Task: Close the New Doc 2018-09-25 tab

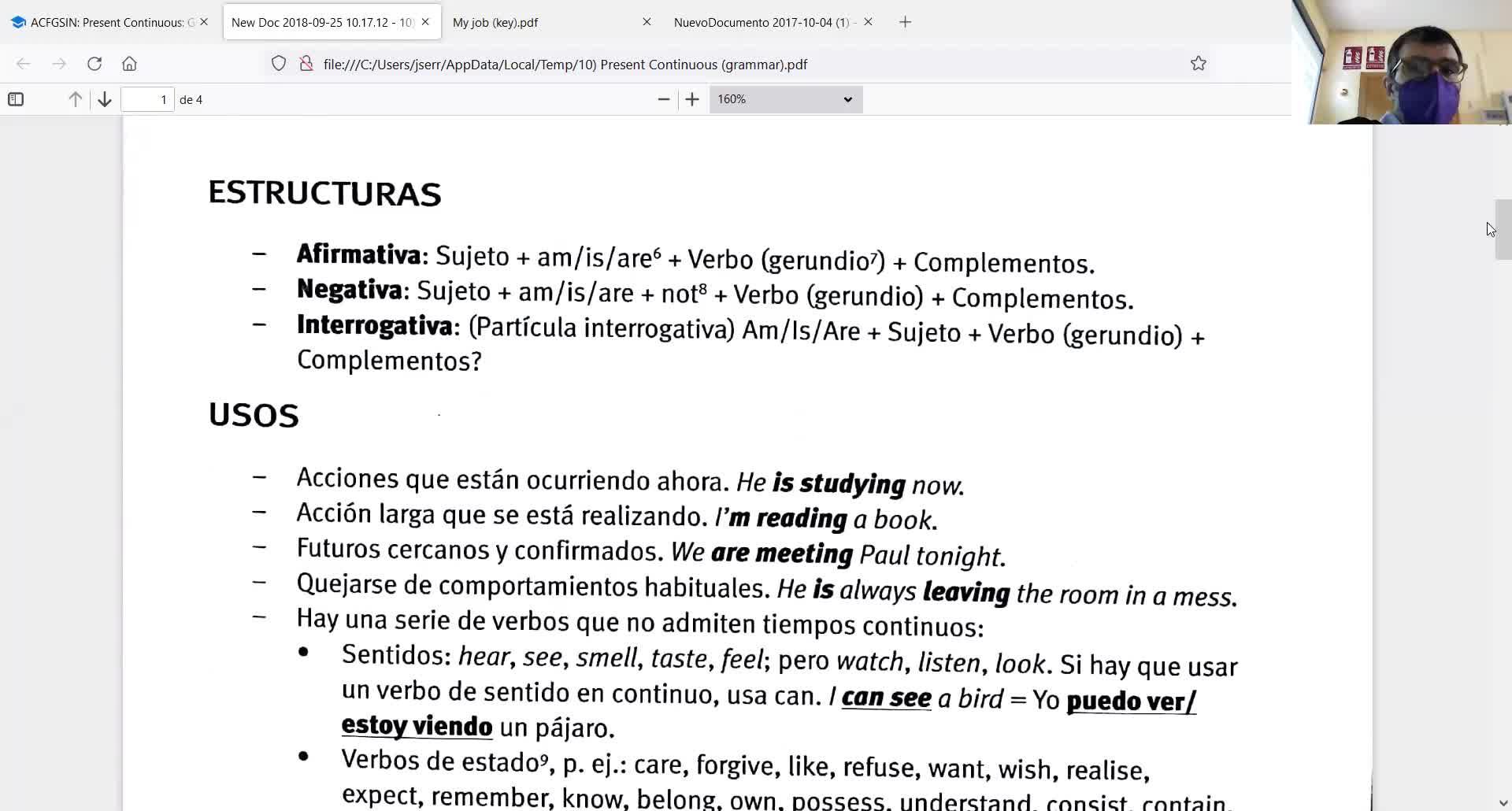Action: (425, 22)
